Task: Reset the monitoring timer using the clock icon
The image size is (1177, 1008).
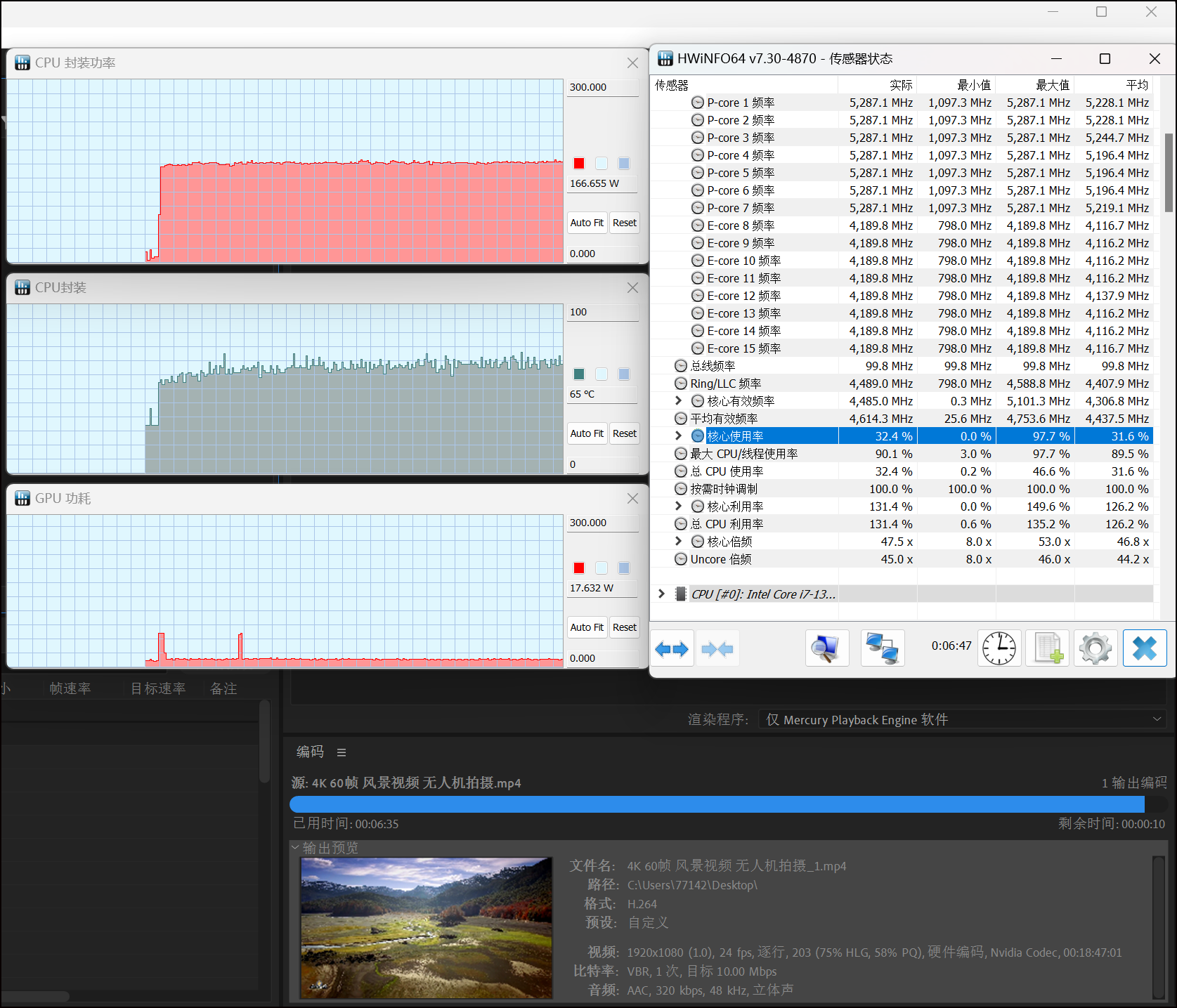Action: [999, 648]
